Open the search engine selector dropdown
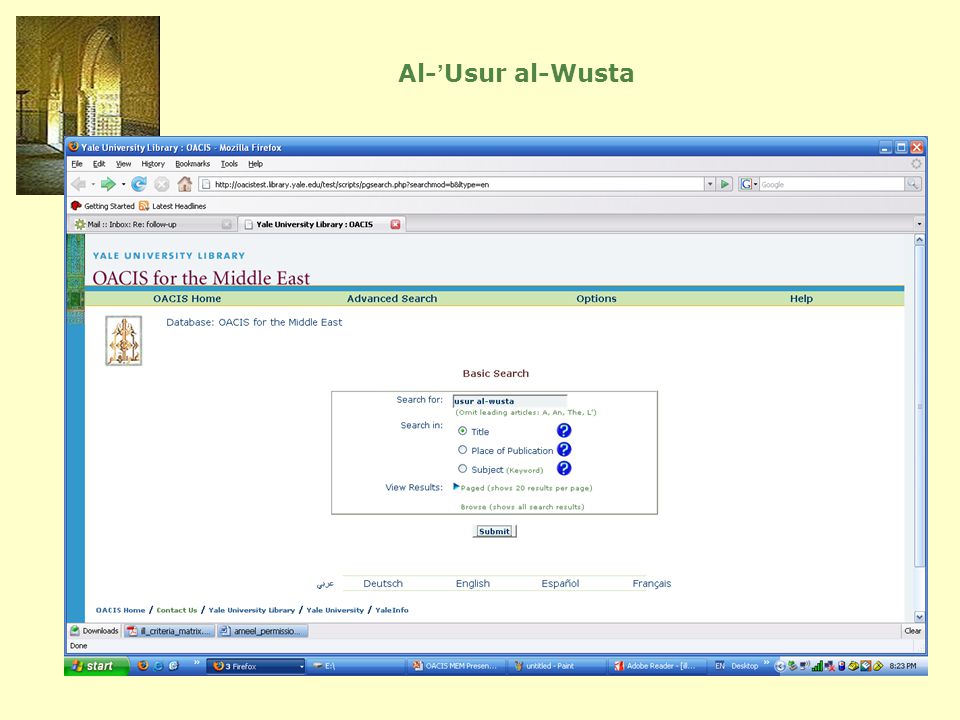 coord(748,184)
